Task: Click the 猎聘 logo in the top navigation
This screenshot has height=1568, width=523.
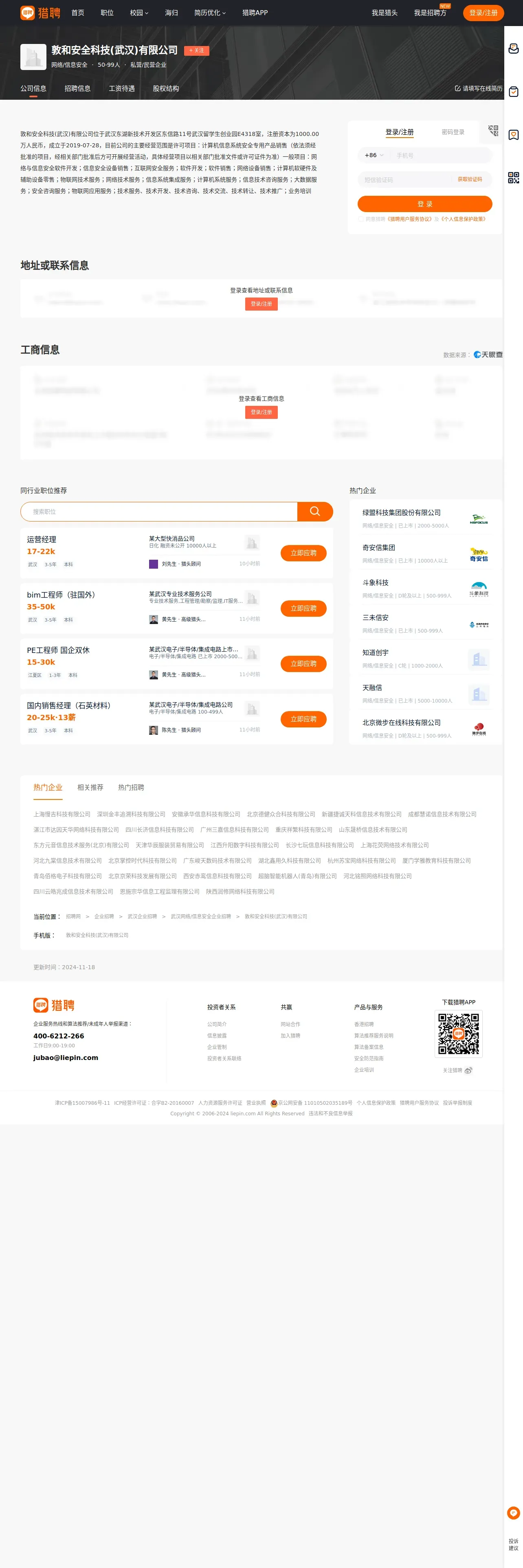Action: point(40,12)
